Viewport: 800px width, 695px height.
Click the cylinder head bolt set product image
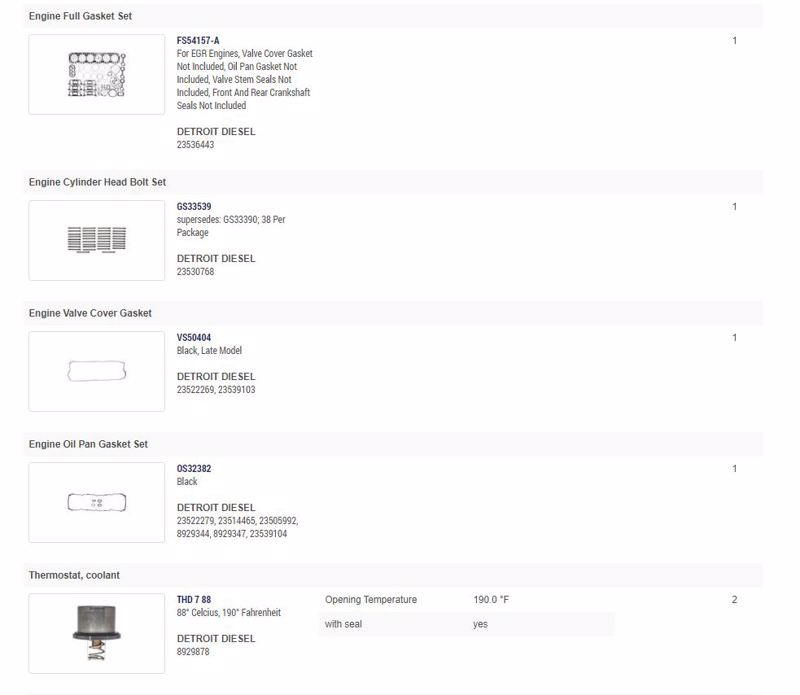pos(96,240)
